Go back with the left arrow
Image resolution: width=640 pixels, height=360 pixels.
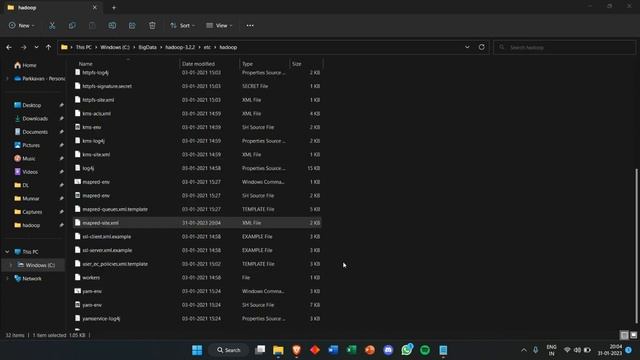tap(9, 47)
